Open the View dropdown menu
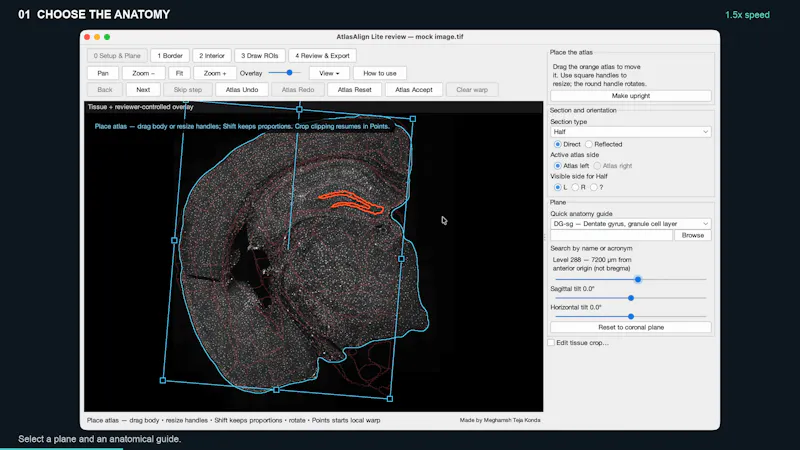The width and height of the screenshot is (800, 450). click(329, 73)
